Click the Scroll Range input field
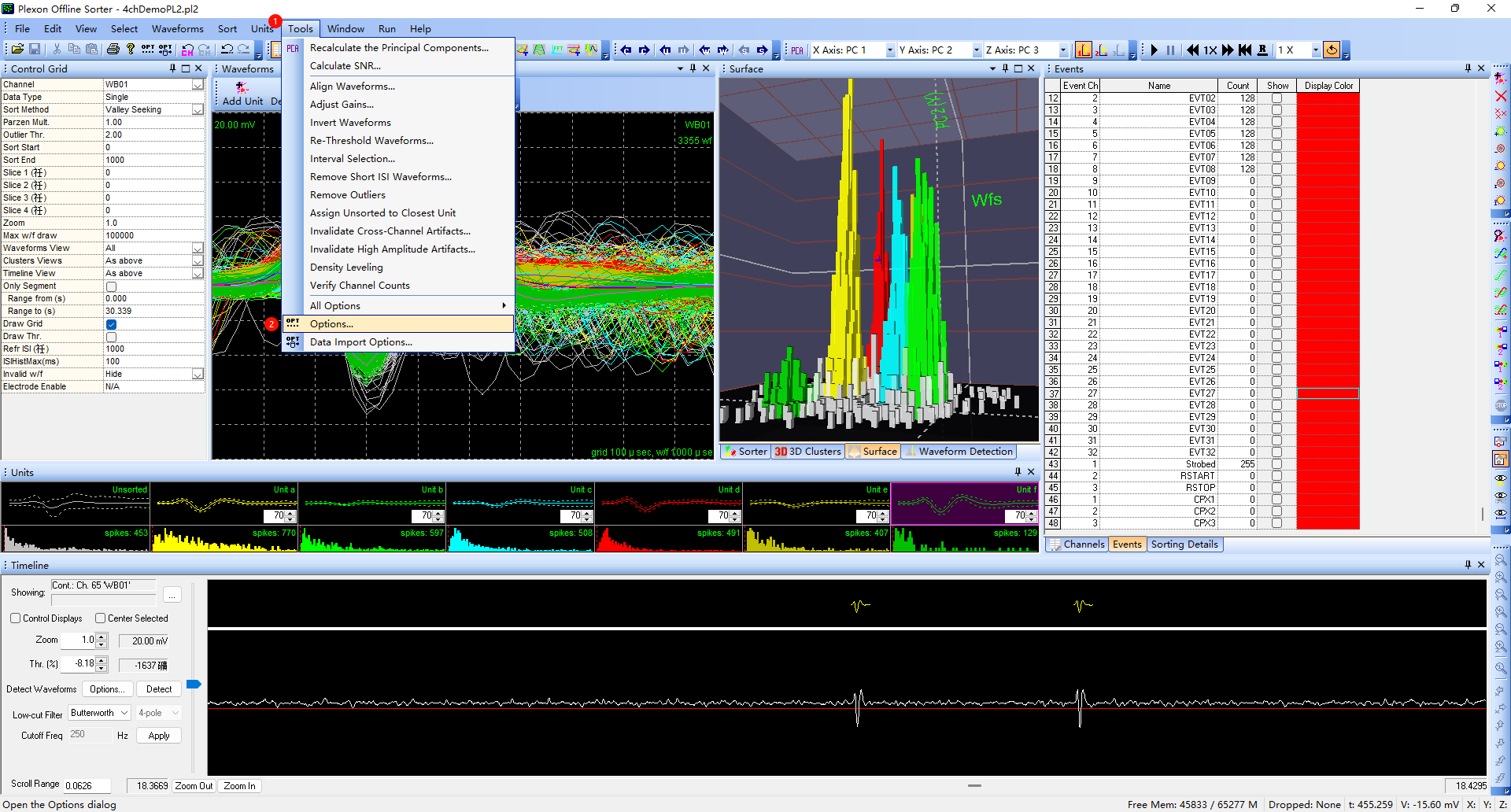The image size is (1511, 812). [87, 786]
